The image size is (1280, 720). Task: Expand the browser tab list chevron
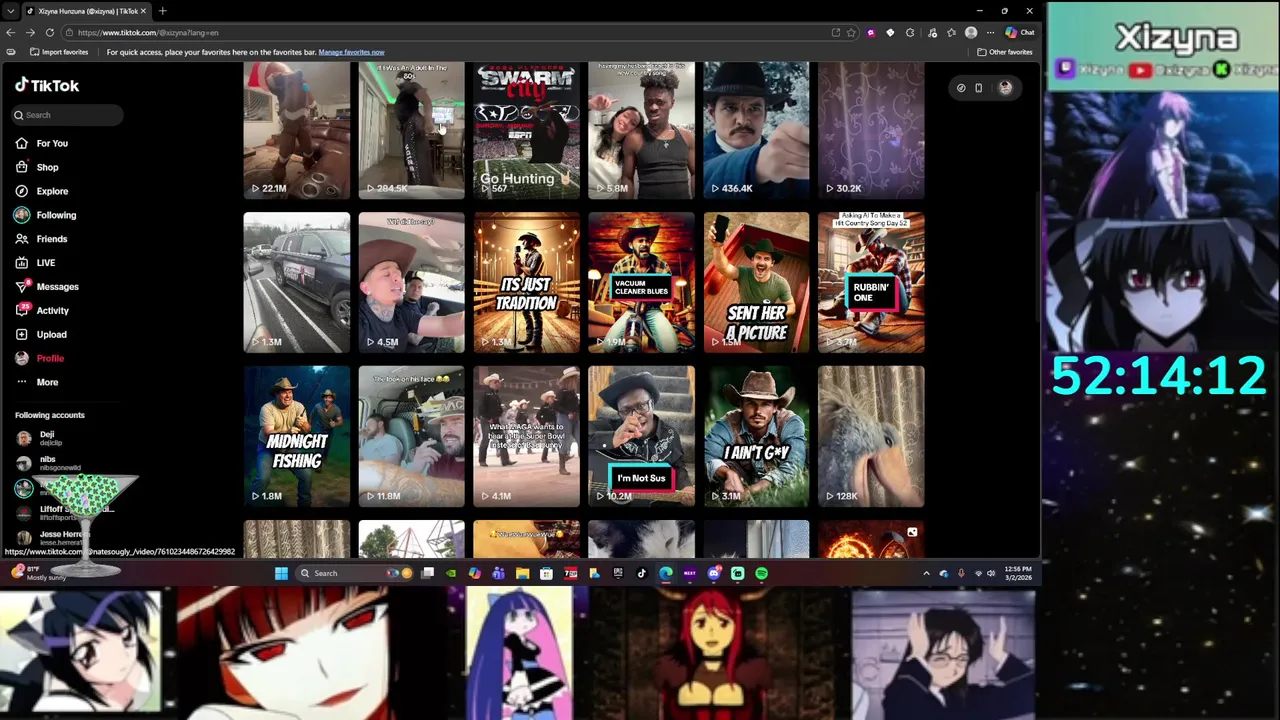click(10, 11)
